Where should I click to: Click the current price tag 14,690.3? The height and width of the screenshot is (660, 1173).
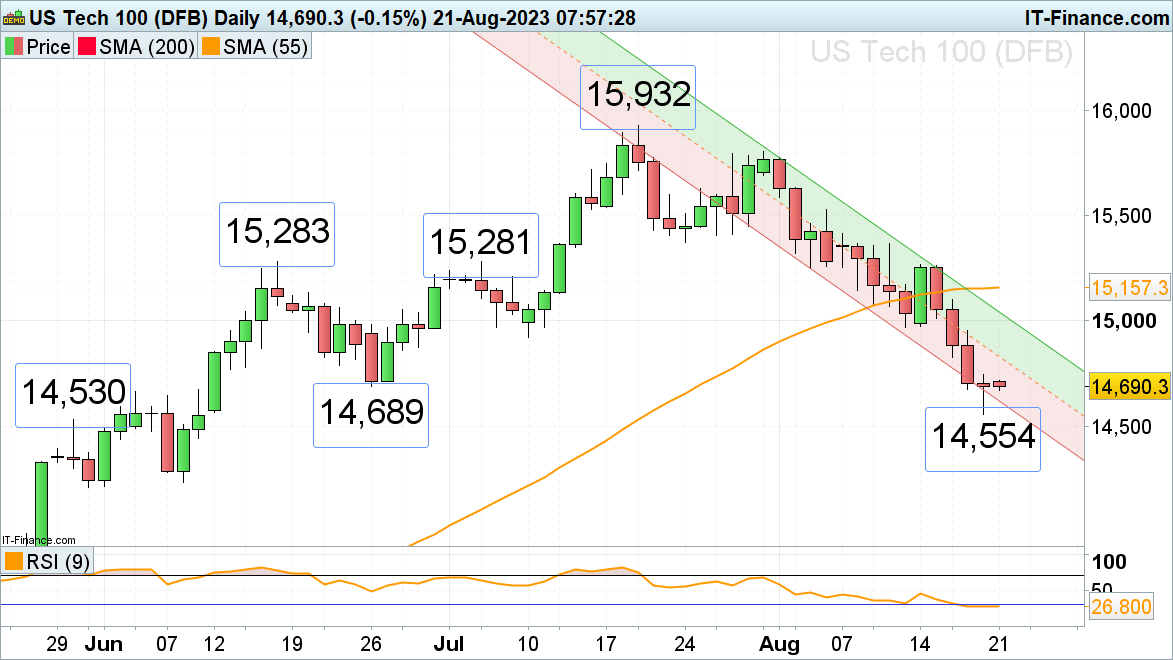(x=1129, y=387)
